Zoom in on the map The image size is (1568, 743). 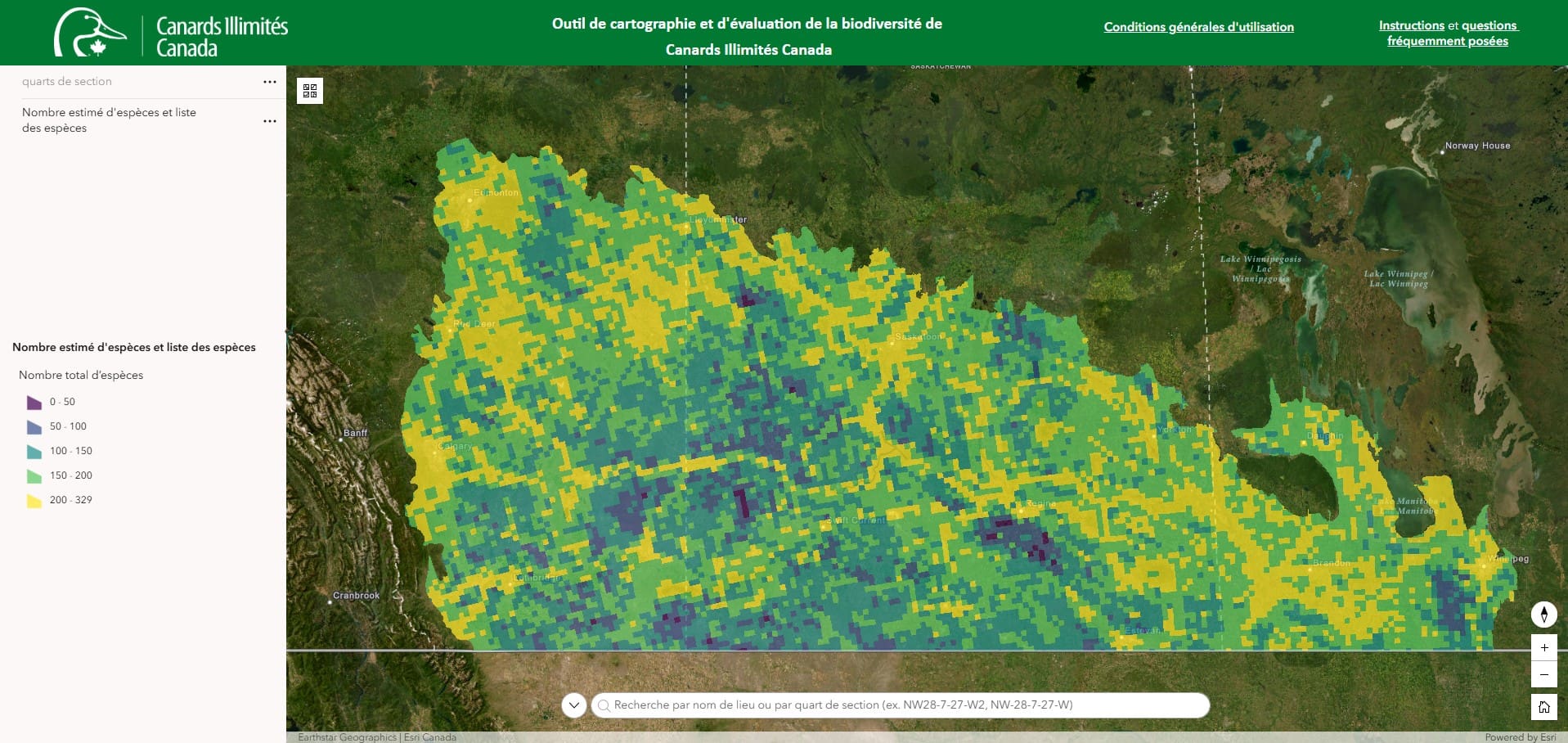(x=1543, y=647)
